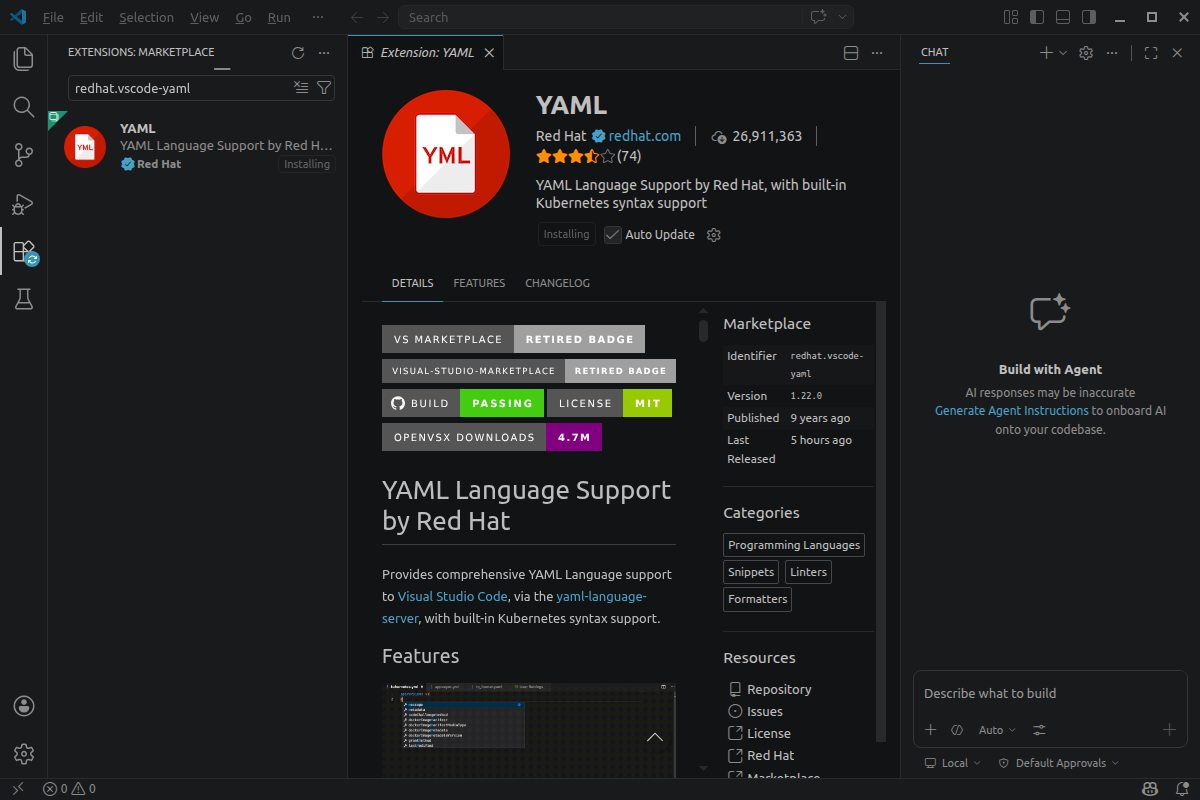Clear the extensions search results
Viewport: 1200px width, 800px height.
[x=301, y=88]
